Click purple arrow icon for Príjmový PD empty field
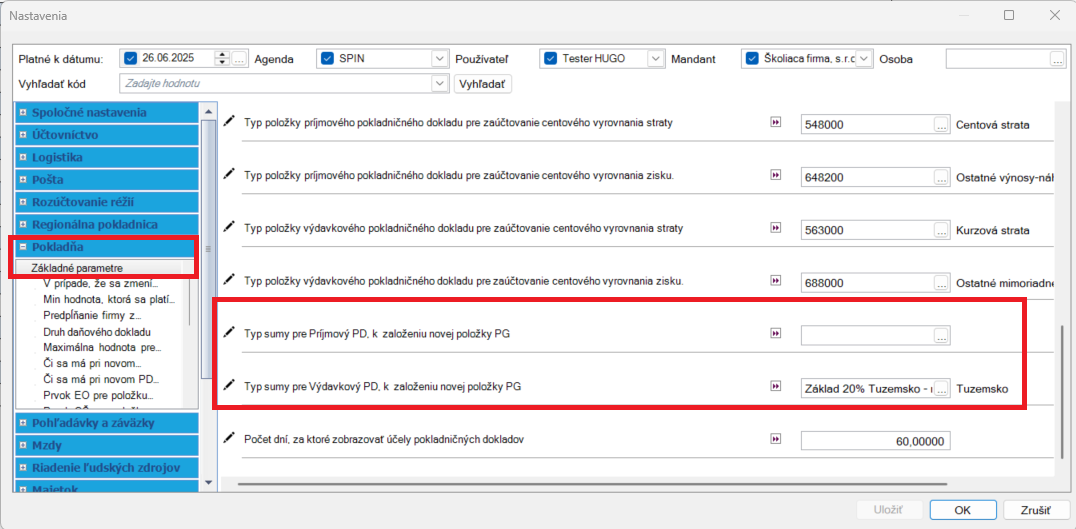 [x=776, y=333]
